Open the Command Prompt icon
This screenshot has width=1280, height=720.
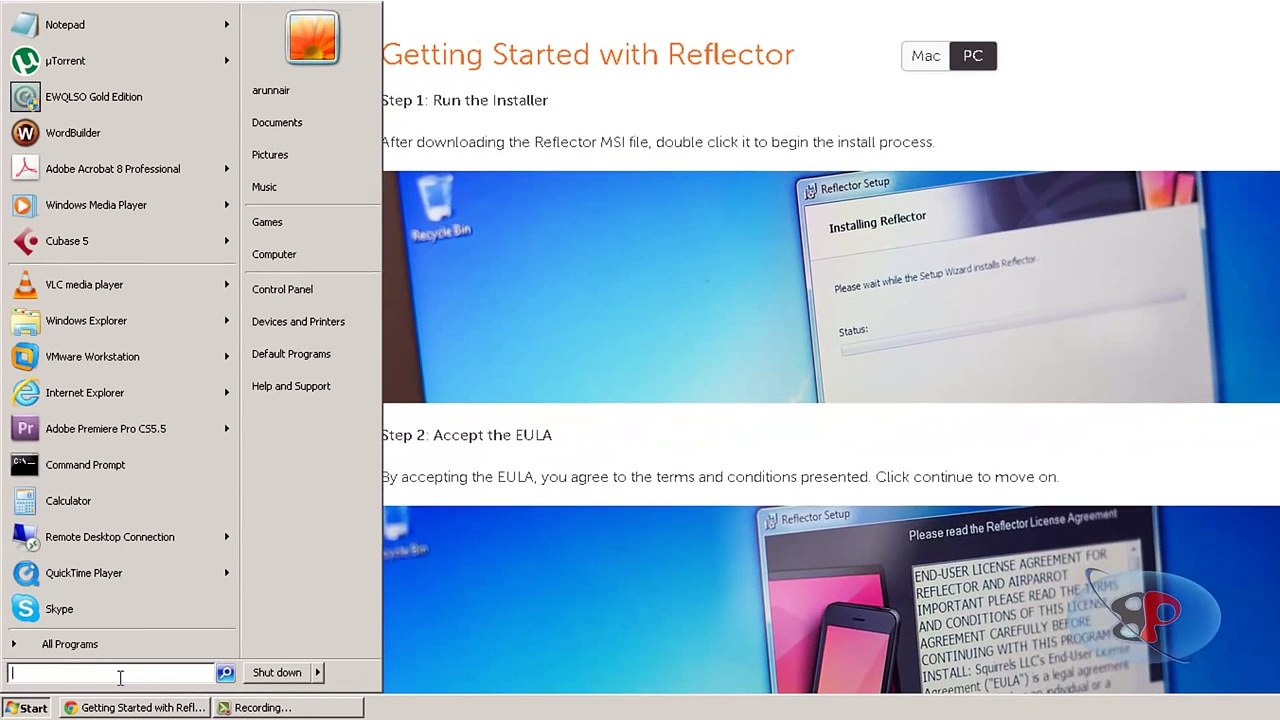tap(25, 465)
